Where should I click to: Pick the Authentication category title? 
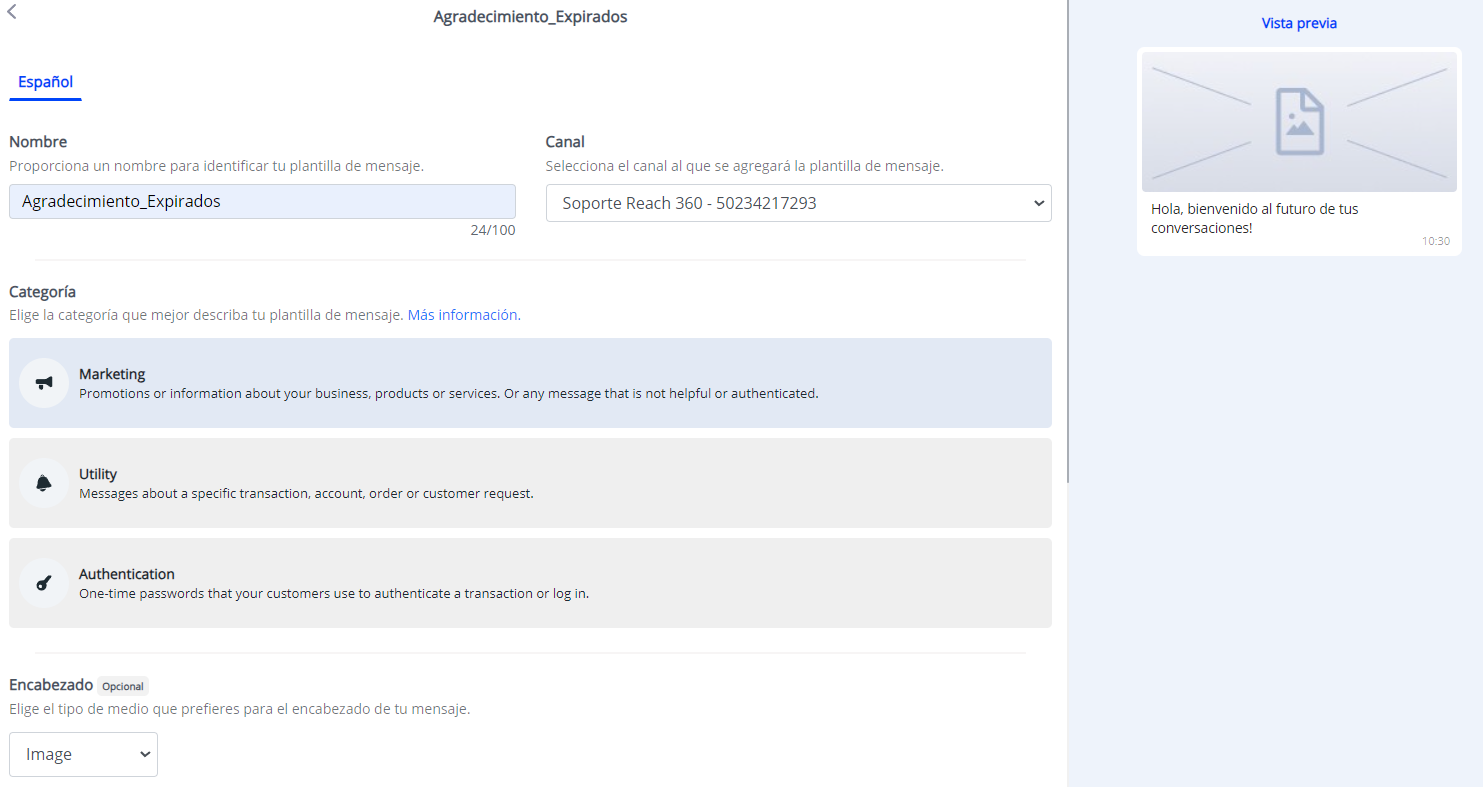(x=127, y=574)
